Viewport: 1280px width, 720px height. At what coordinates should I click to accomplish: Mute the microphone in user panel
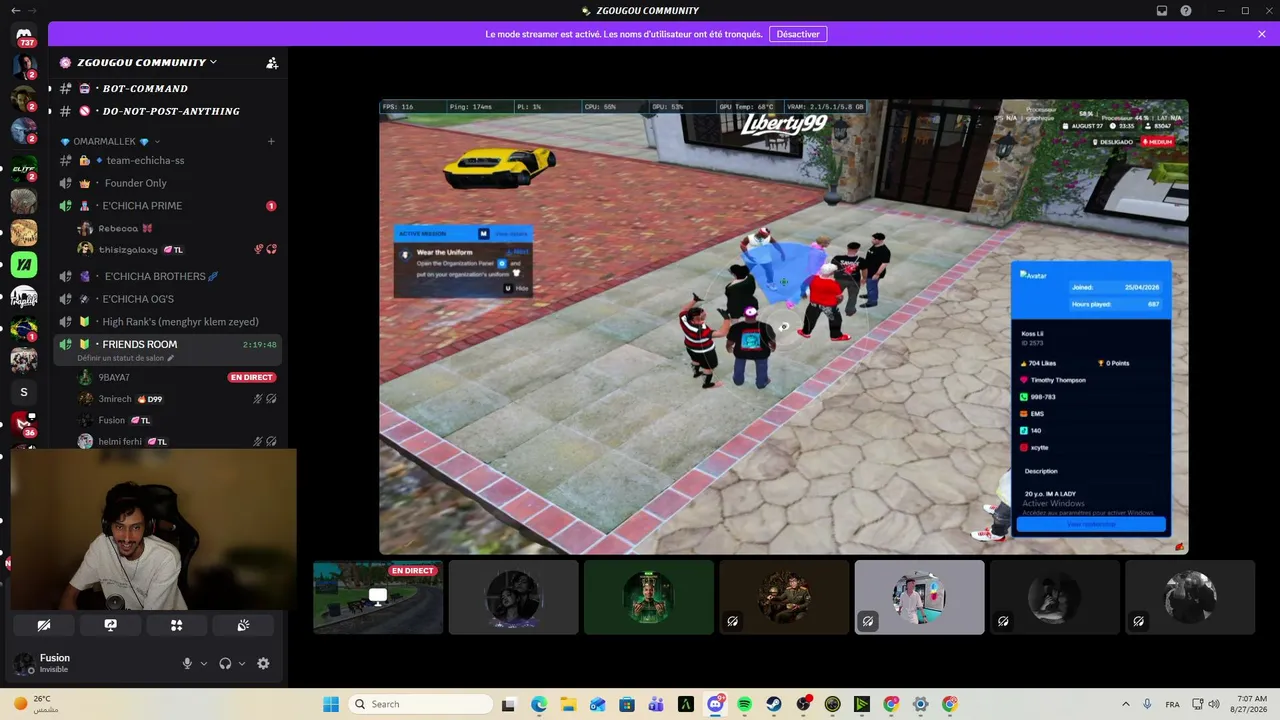point(187,663)
